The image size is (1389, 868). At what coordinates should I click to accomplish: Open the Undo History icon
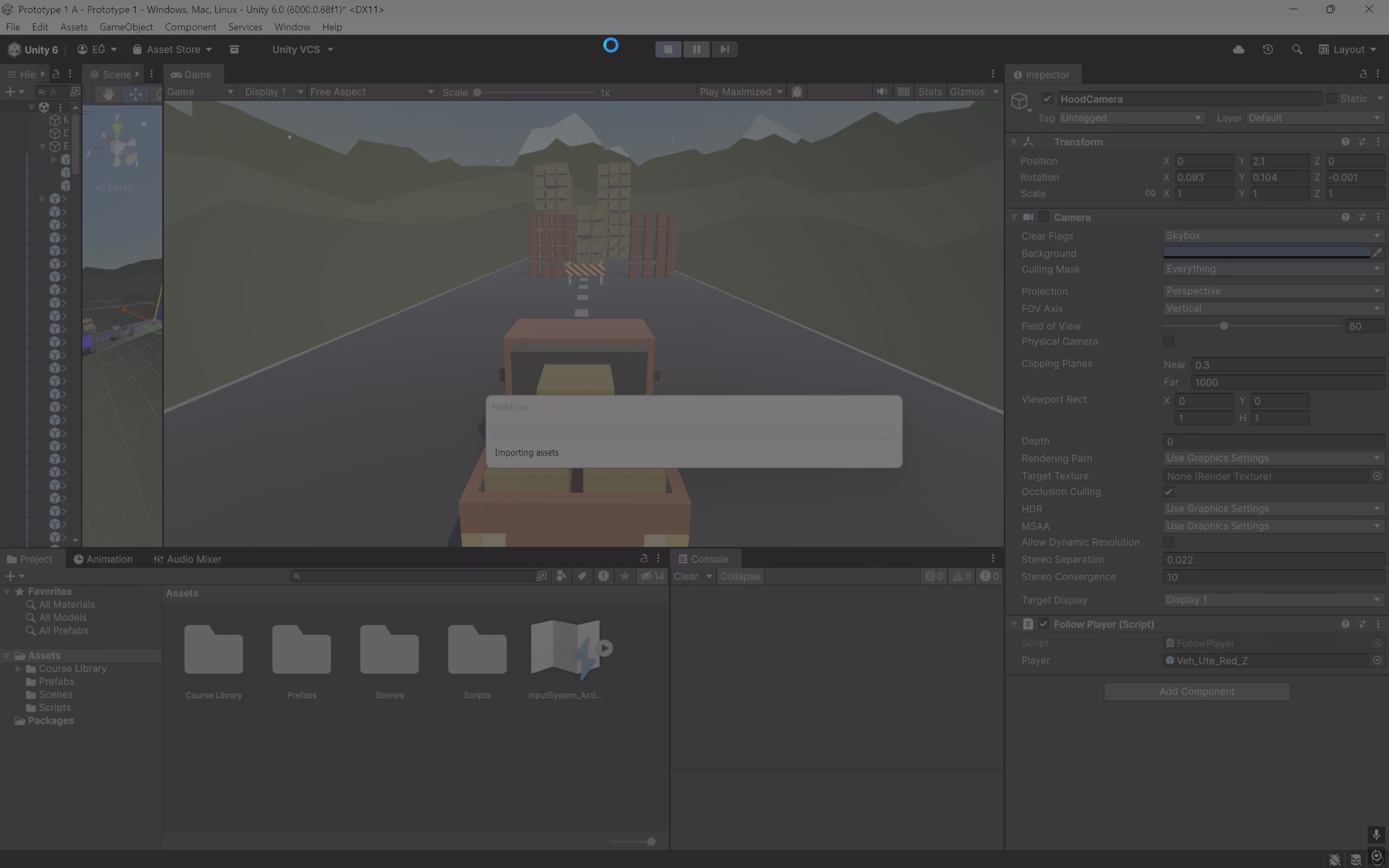coord(1268,49)
